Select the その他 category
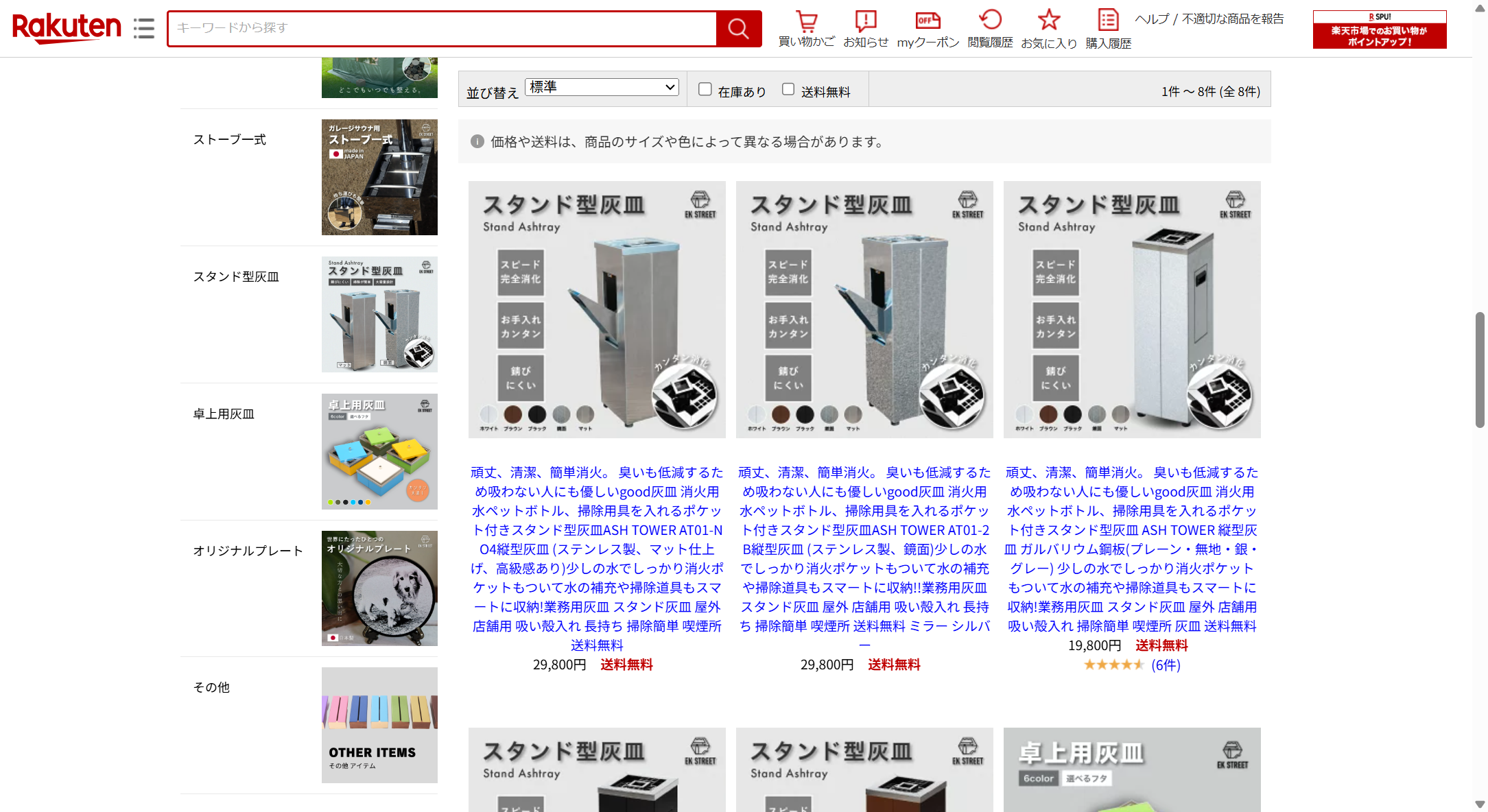Screen dimensions: 1488x812 pyautogui.click(x=211, y=687)
